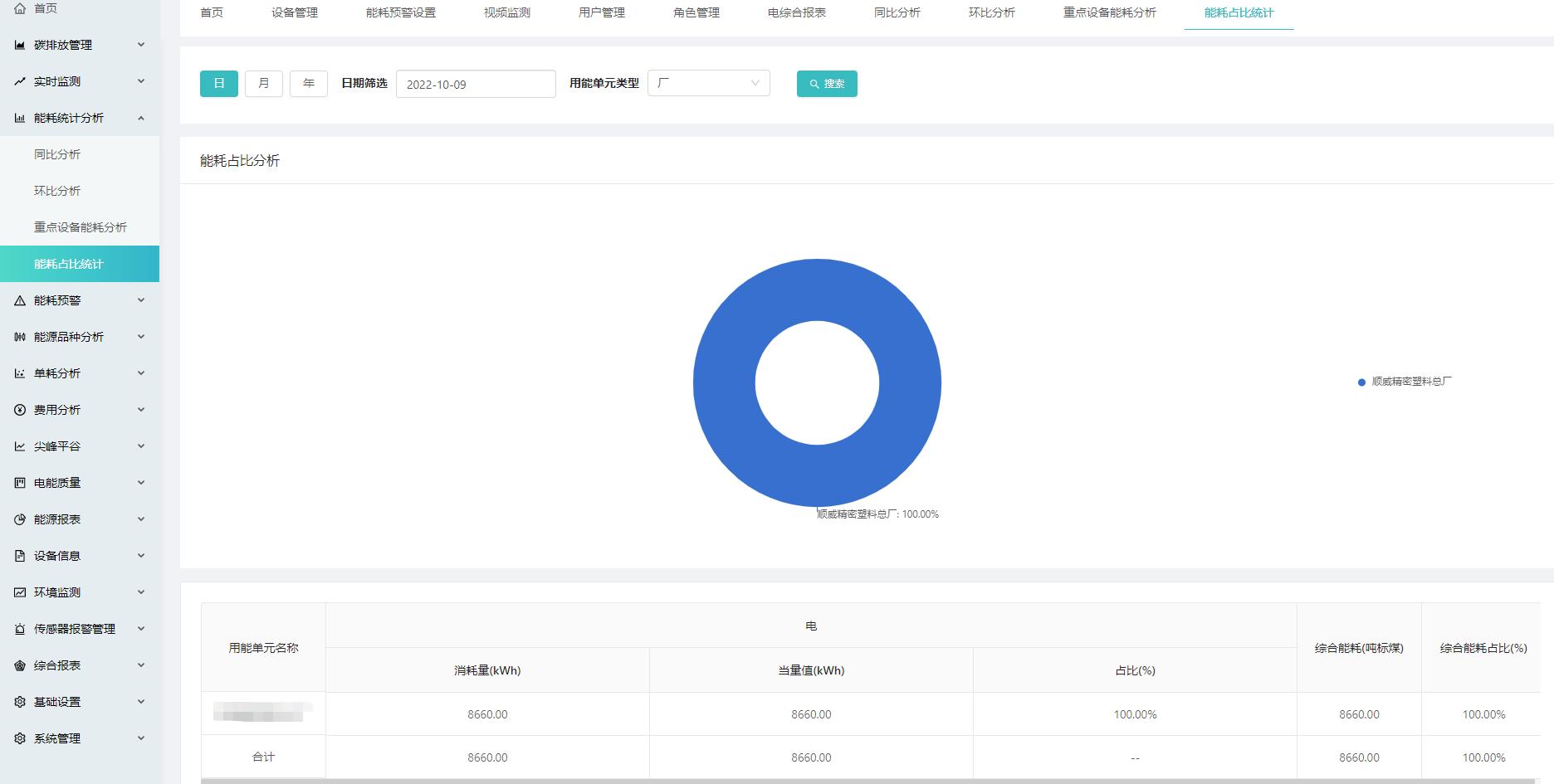The image size is (1554, 784).
Task: Click the real-time monitoring line icon
Action: (20, 81)
